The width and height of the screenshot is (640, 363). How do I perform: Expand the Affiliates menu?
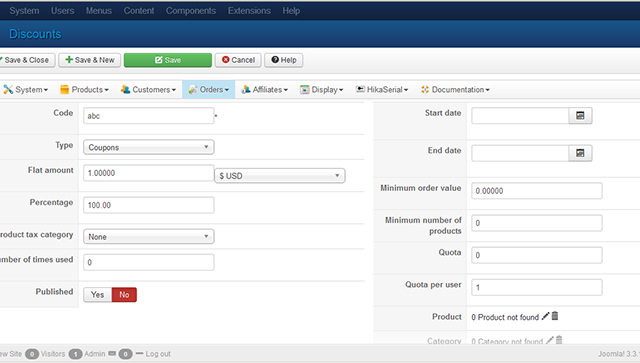(264, 89)
